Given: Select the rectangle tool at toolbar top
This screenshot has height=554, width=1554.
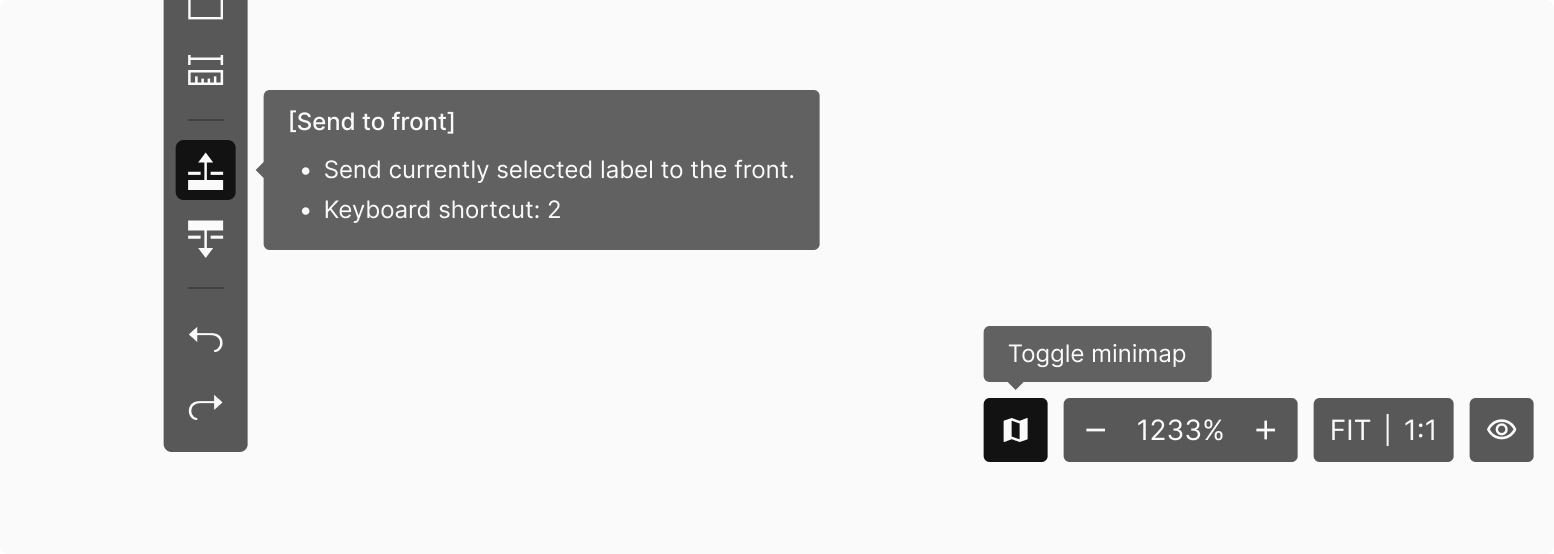Looking at the screenshot, I should (x=205, y=8).
